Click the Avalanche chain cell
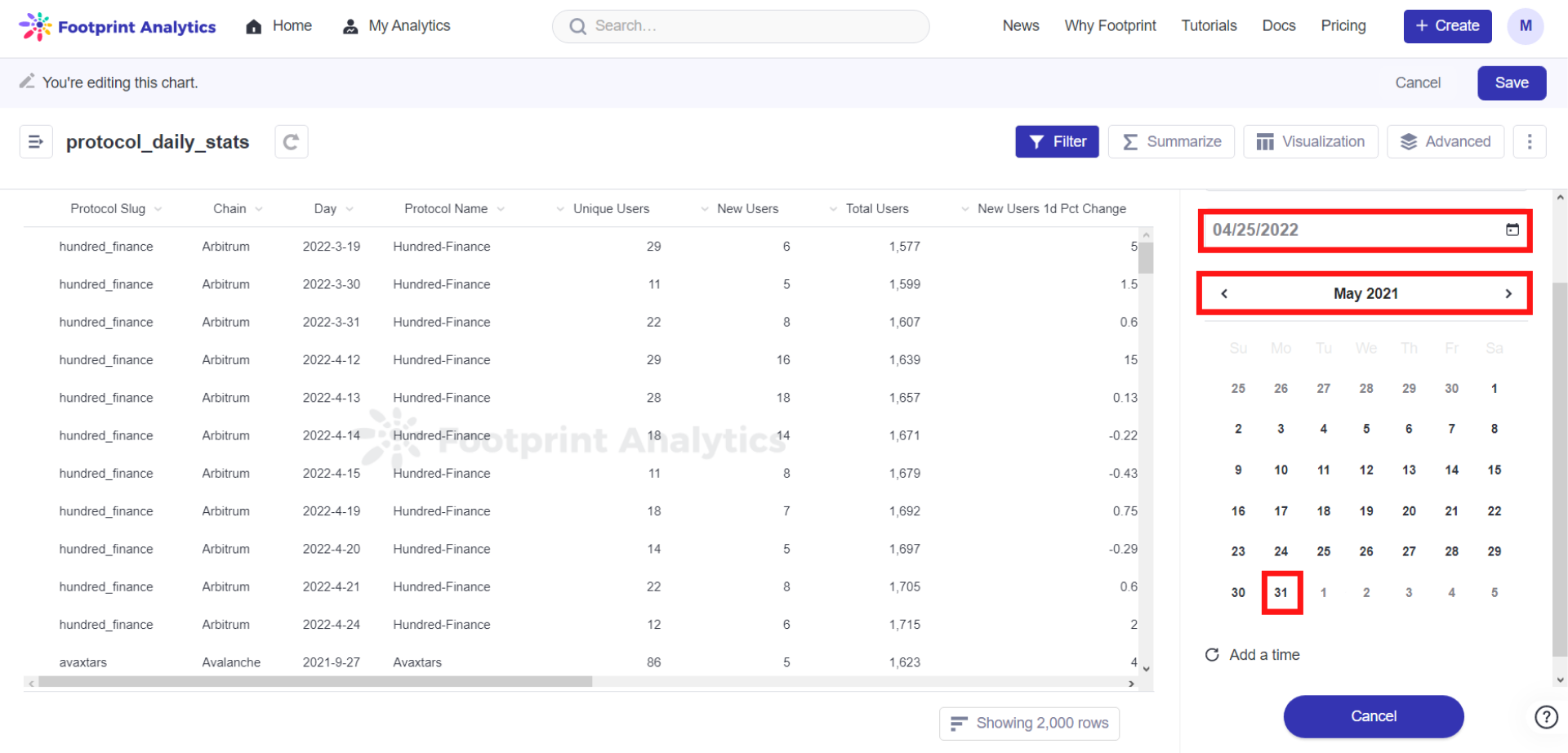 coord(231,662)
